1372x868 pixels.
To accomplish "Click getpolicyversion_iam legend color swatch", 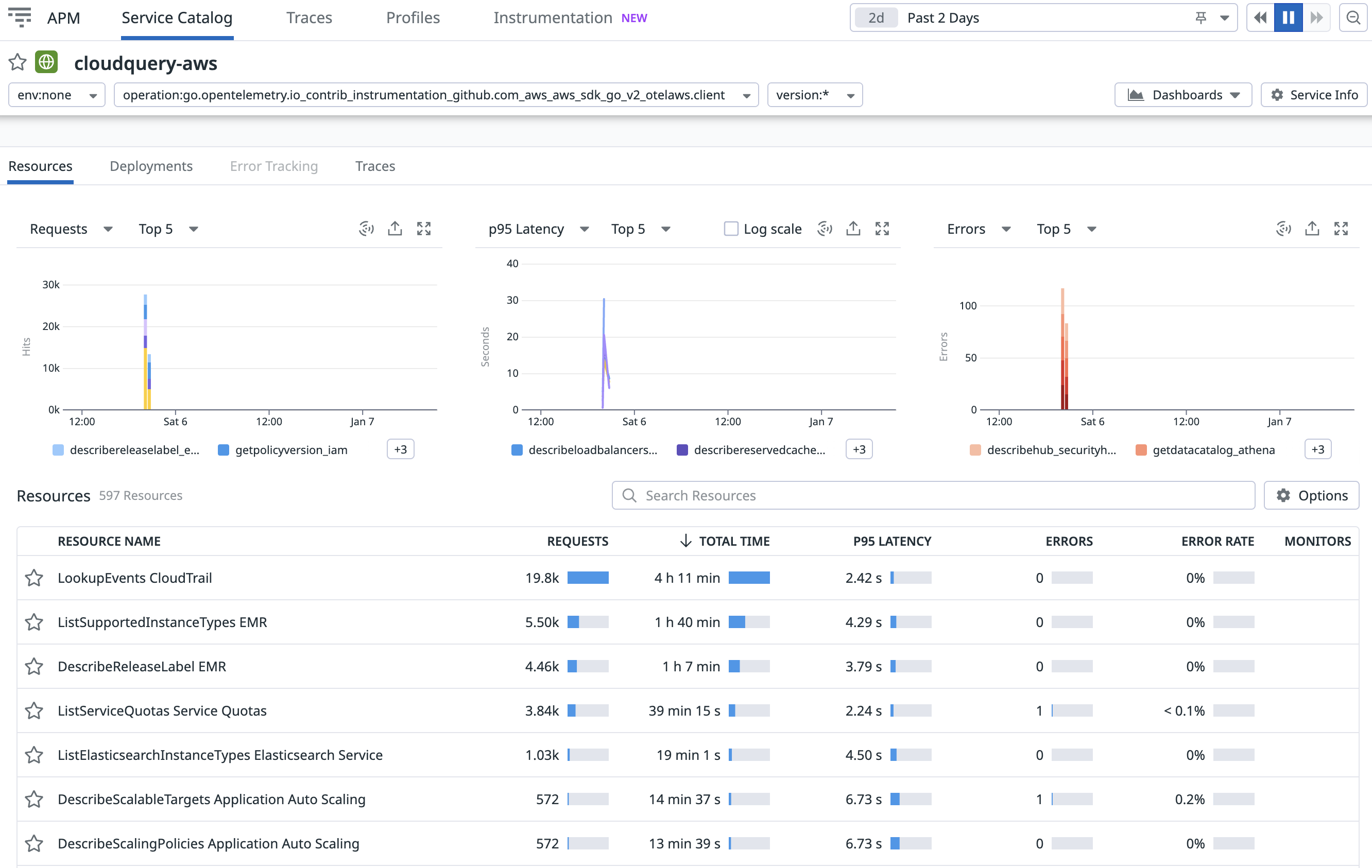I will click(x=224, y=450).
